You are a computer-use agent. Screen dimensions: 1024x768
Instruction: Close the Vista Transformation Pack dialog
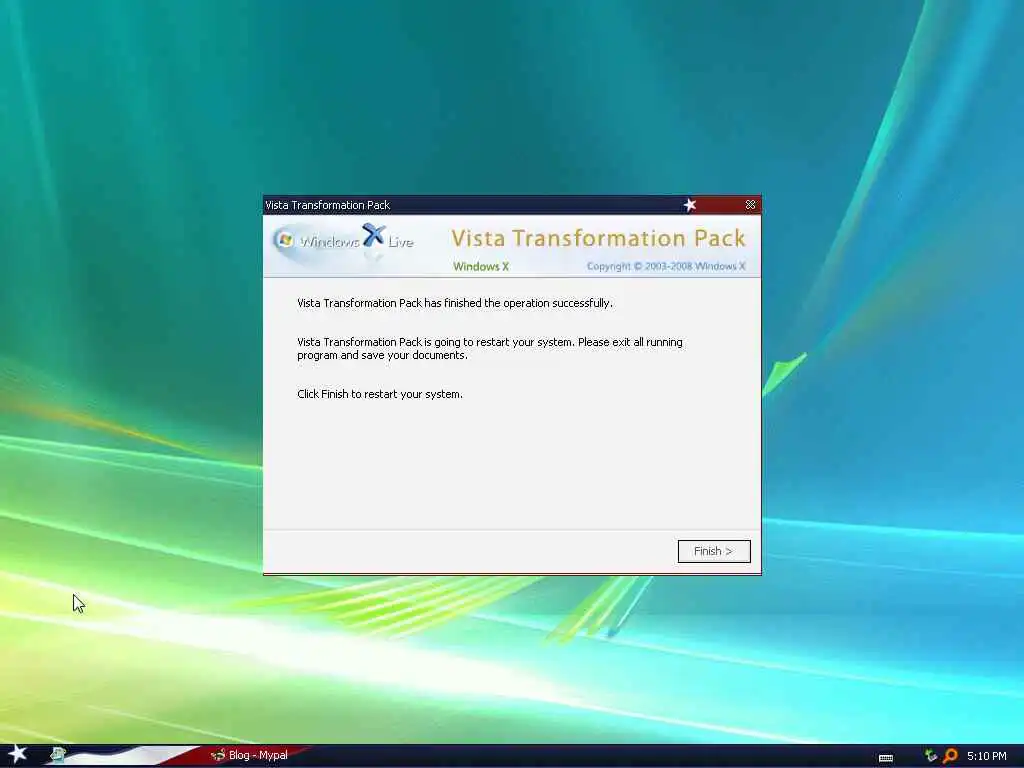(x=750, y=205)
